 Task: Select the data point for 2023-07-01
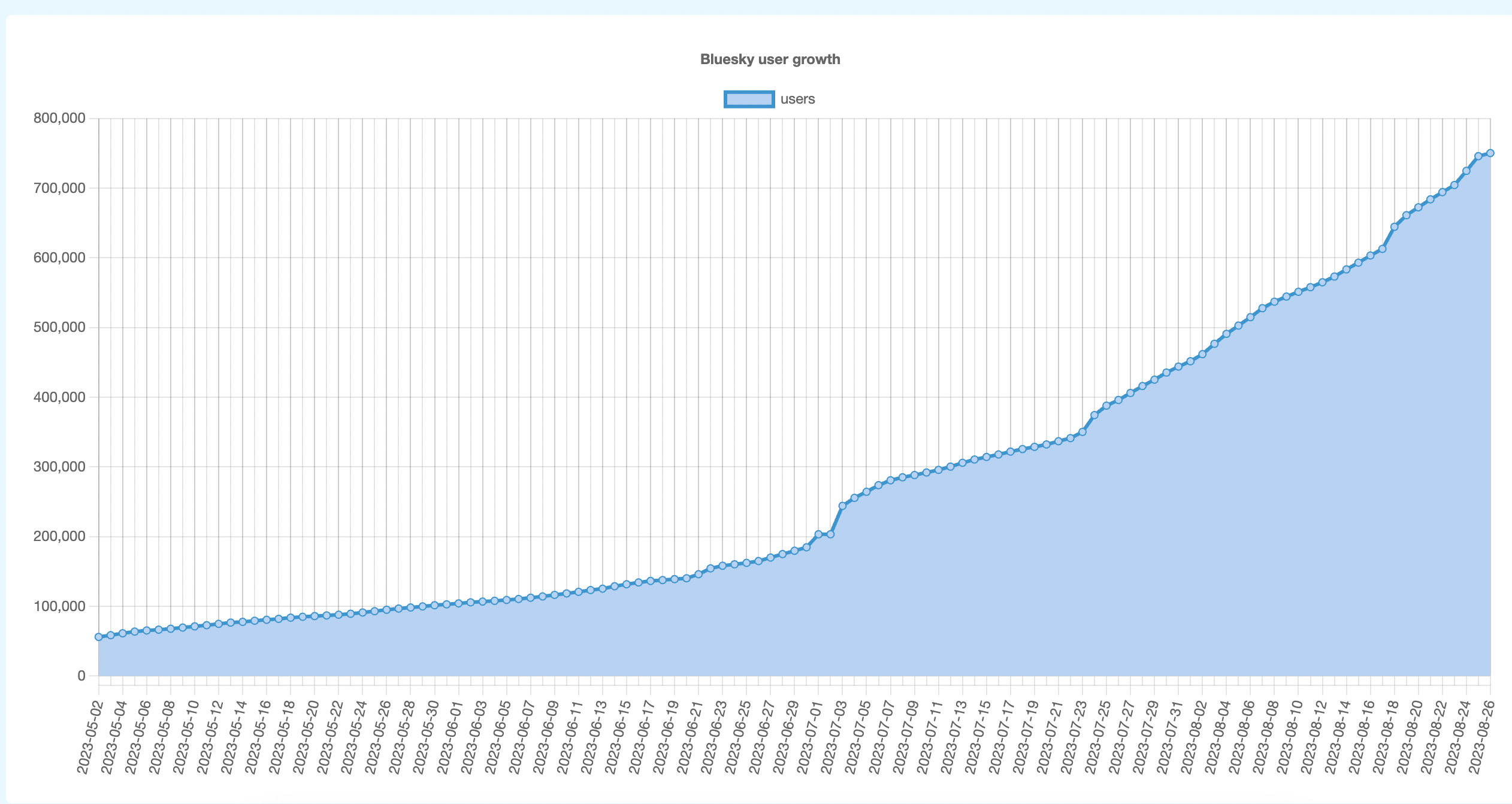tap(818, 534)
